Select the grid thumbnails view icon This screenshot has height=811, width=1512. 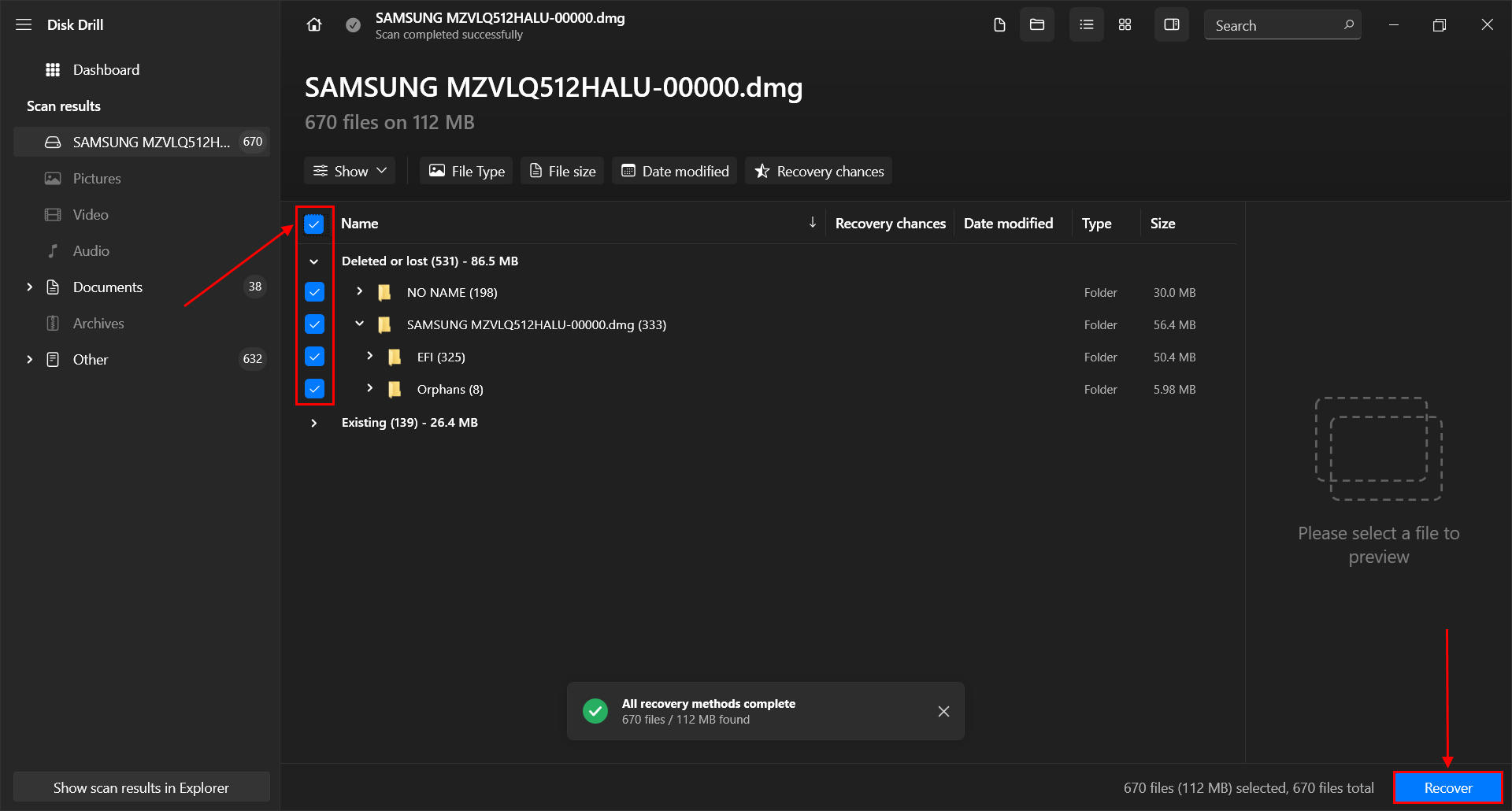pos(1125,25)
